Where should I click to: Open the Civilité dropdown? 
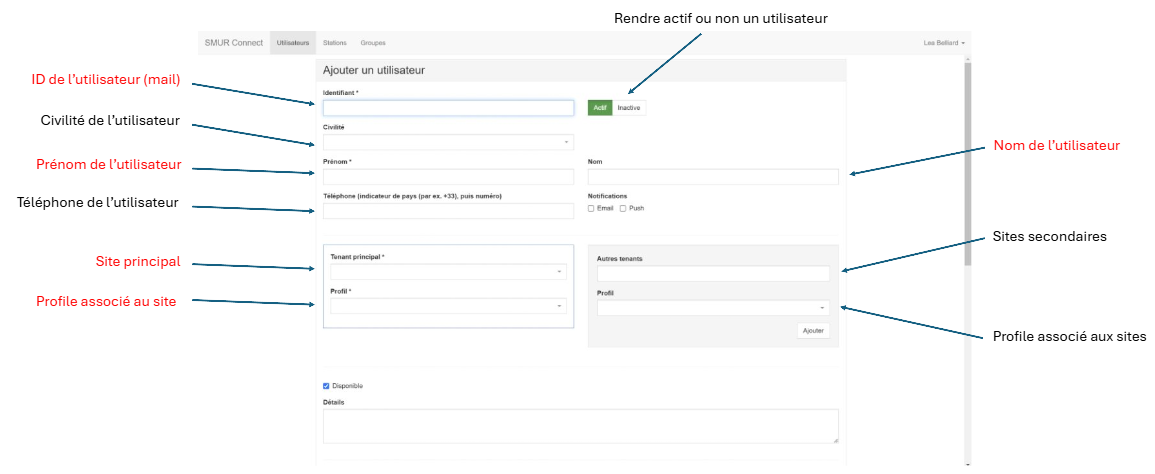click(x=448, y=142)
